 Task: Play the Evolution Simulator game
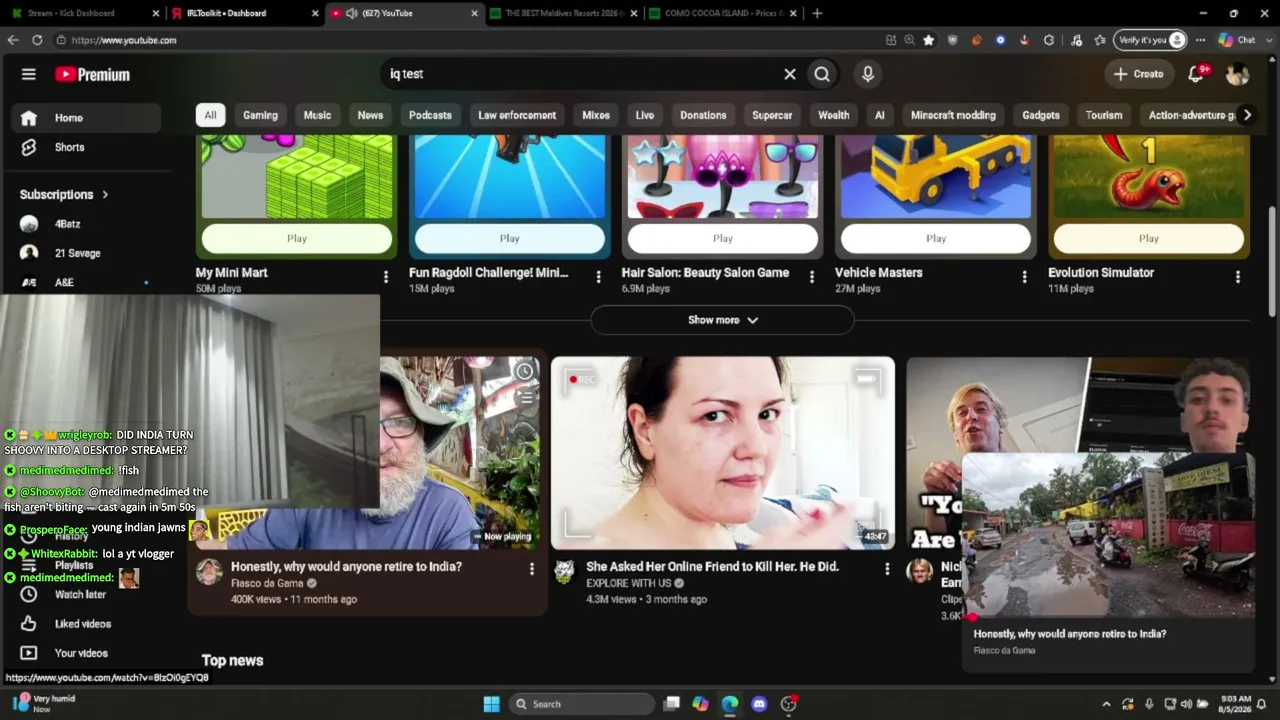(1149, 238)
